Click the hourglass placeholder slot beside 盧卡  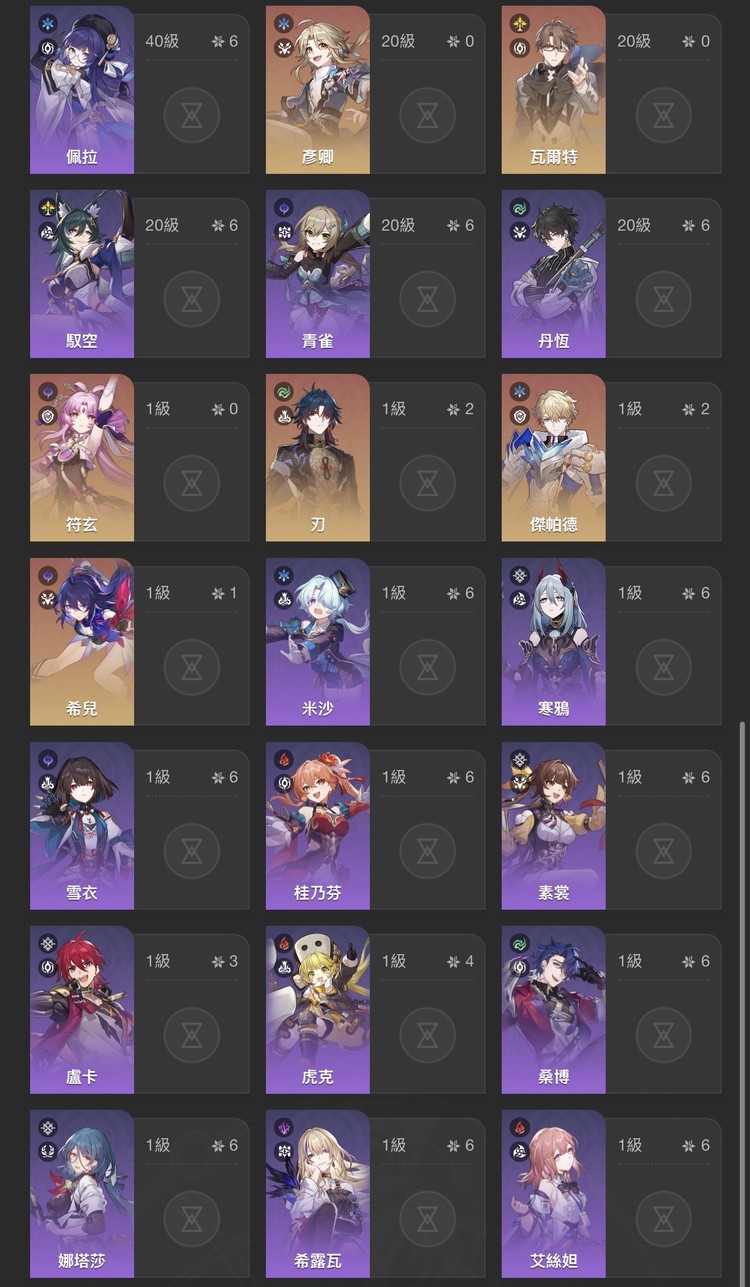point(191,1035)
